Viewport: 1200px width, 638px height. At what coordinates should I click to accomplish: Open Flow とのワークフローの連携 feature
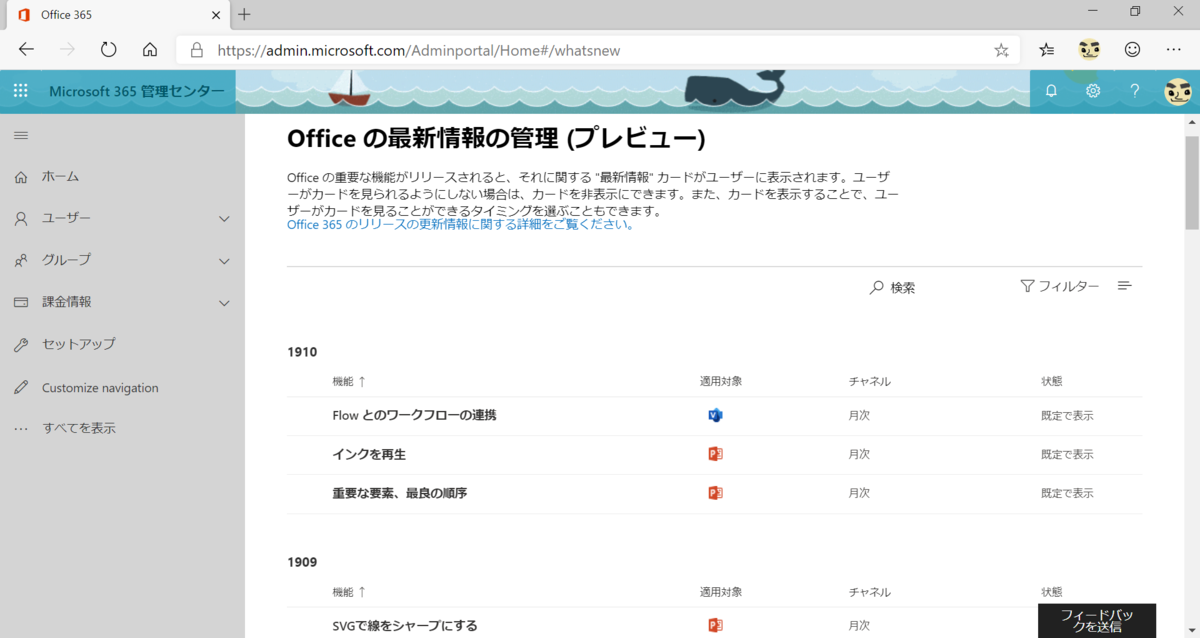coord(414,415)
